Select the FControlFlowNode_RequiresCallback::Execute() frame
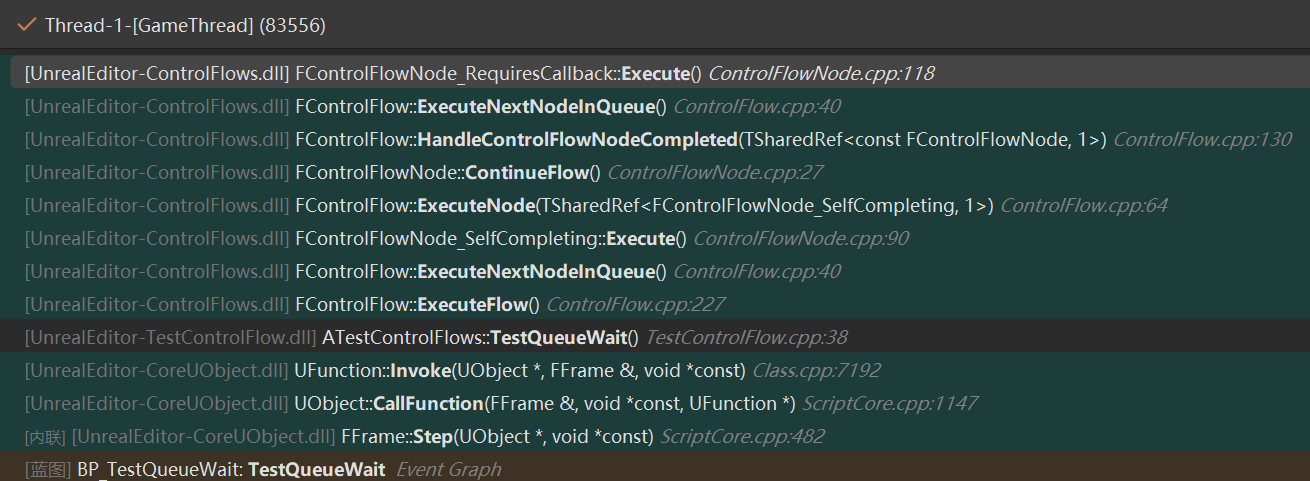The width and height of the screenshot is (1310, 481). pos(499,74)
